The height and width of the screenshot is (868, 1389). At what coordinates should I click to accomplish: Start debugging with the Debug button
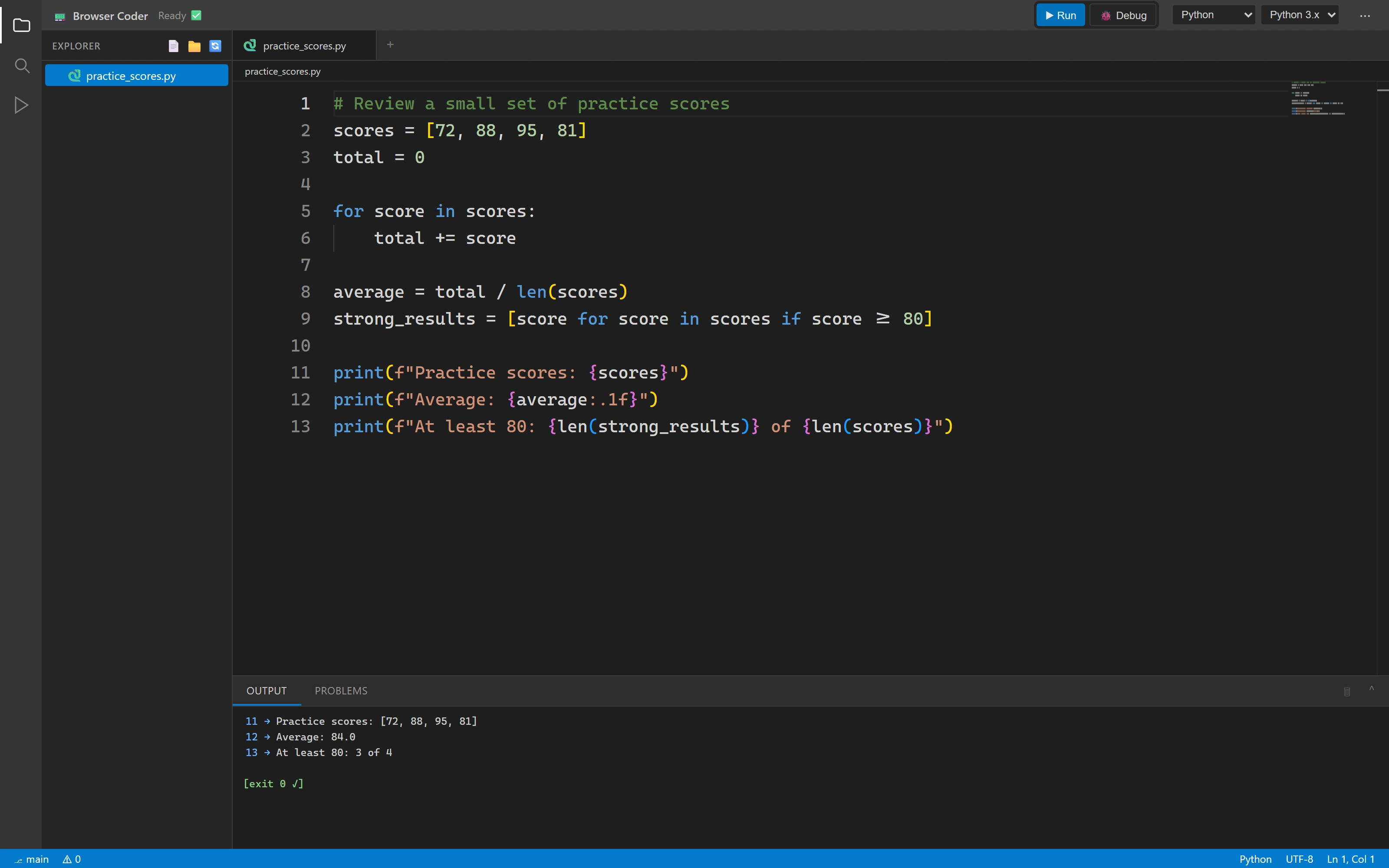click(1123, 16)
